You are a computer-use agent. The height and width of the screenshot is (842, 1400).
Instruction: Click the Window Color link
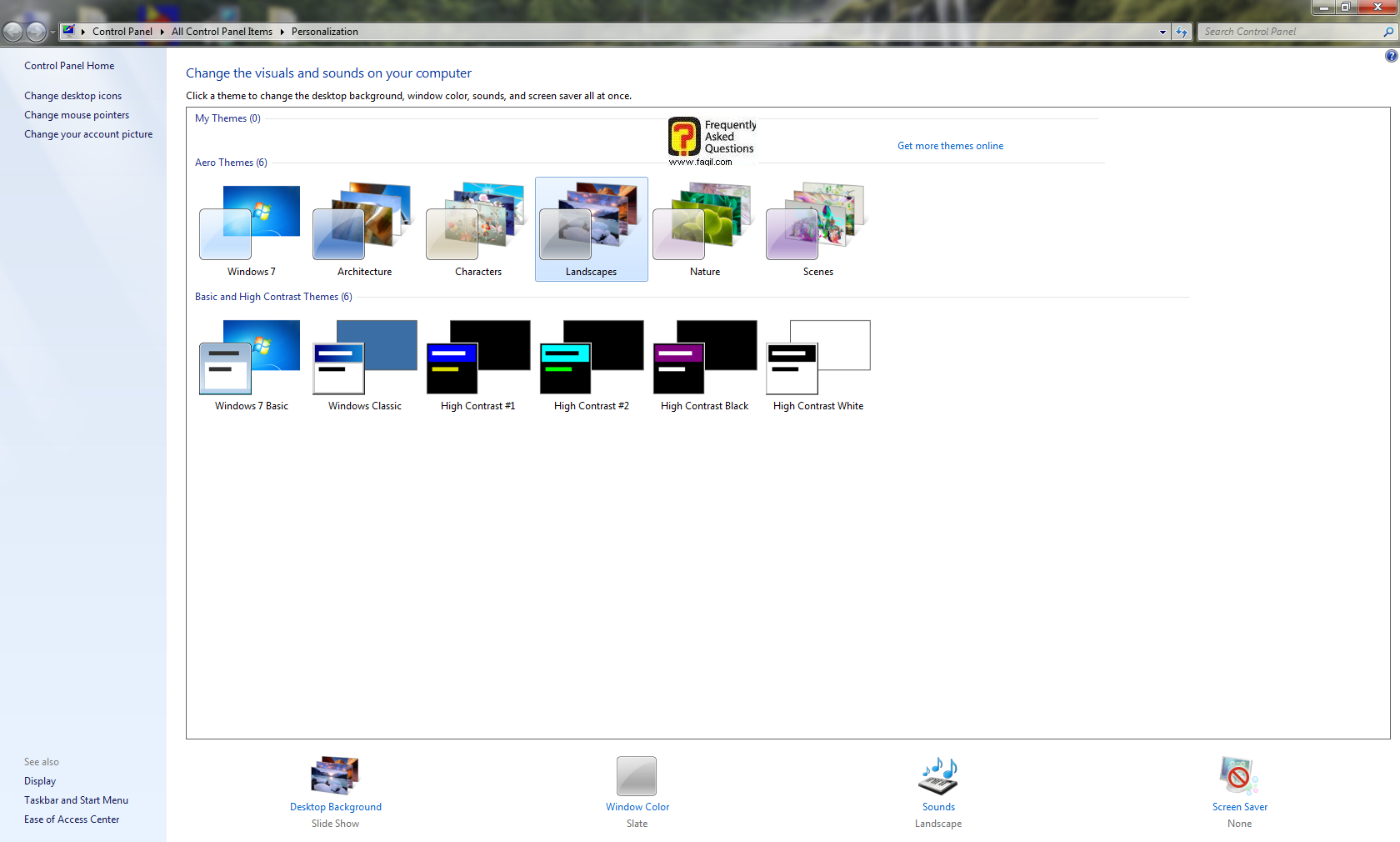pos(637,807)
